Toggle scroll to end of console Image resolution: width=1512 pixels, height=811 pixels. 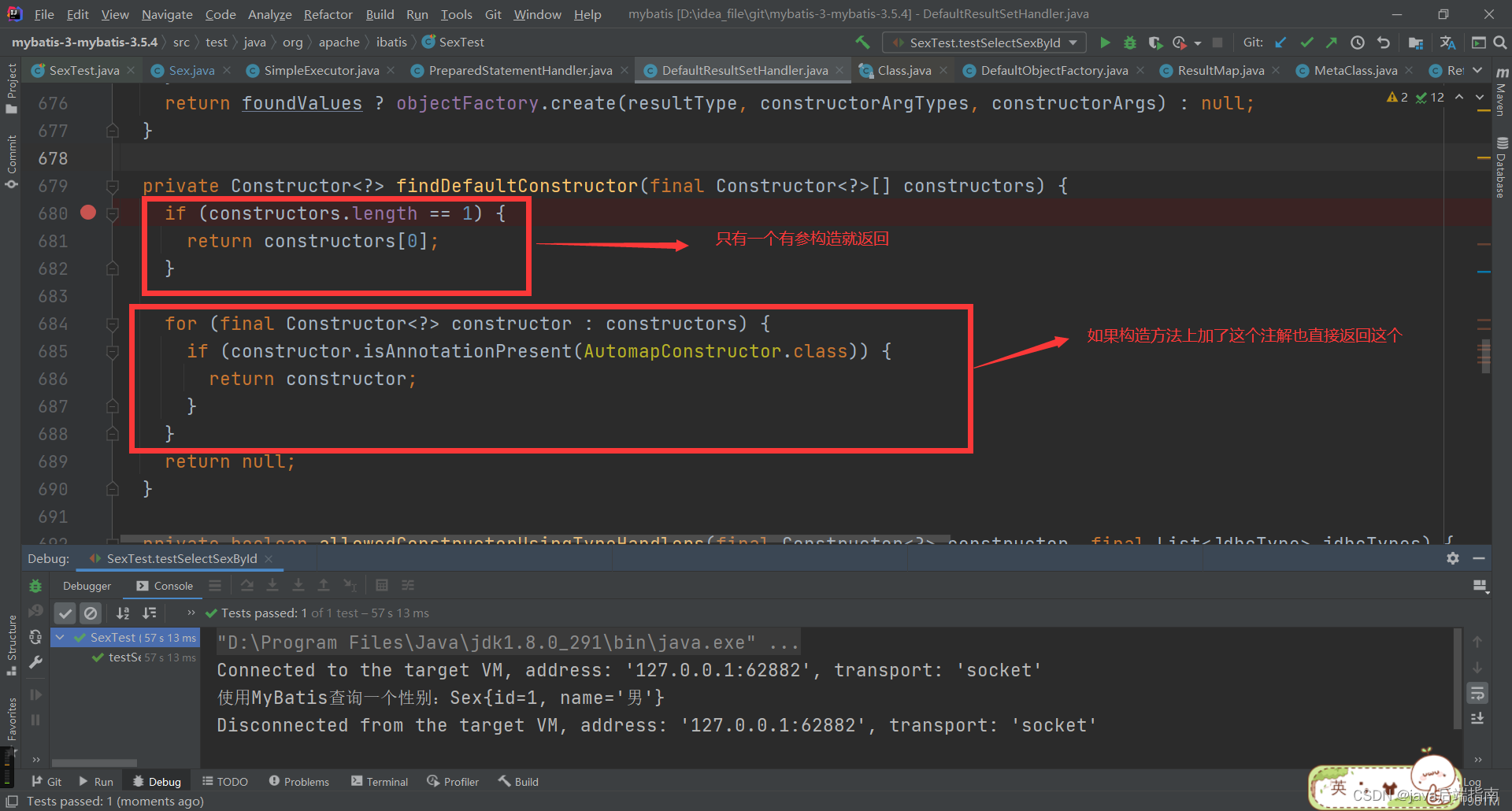(x=1477, y=719)
